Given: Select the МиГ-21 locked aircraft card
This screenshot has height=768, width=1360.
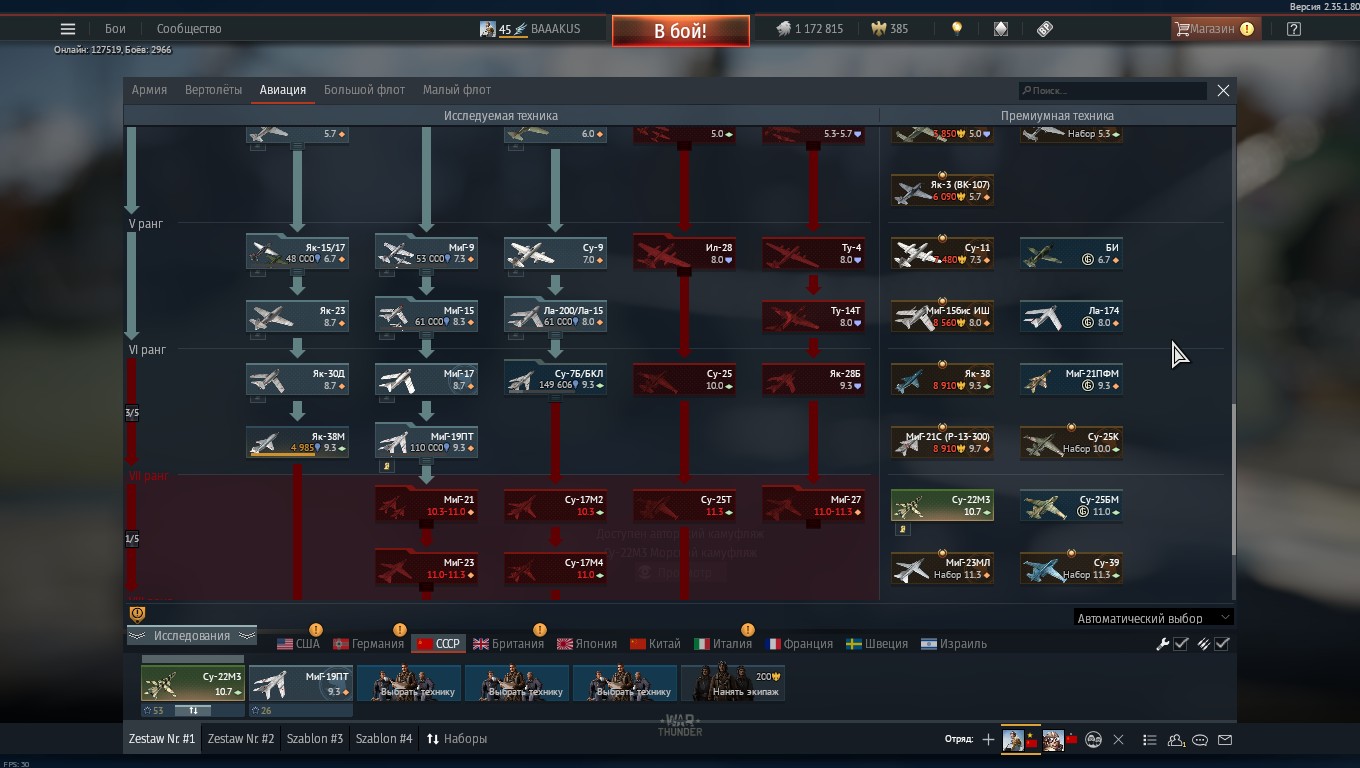Looking at the screenshot, I should tap(426, 505).
